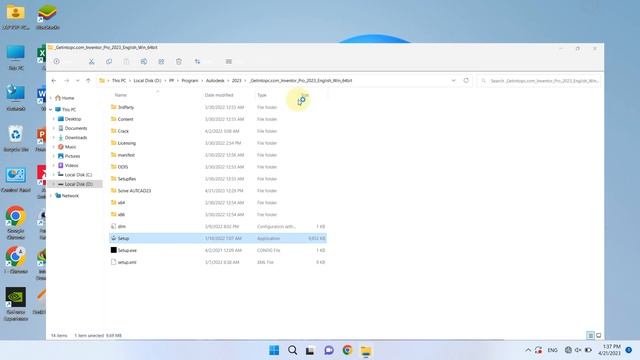
Task: Open Recycle Bin desktop icon
Action: coord(16,139)
